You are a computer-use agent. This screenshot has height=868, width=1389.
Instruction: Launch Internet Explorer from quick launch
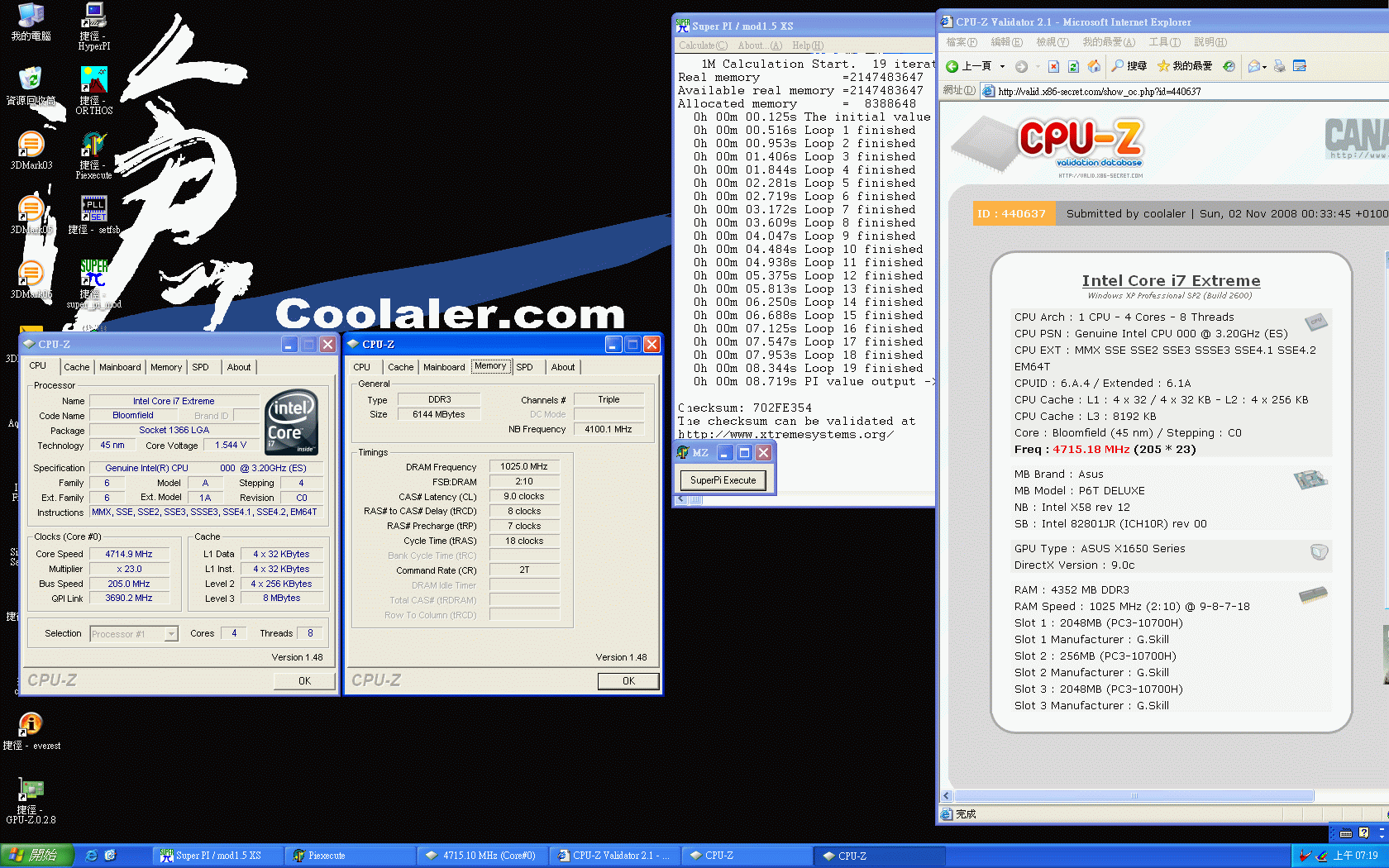tap(91, 856)
